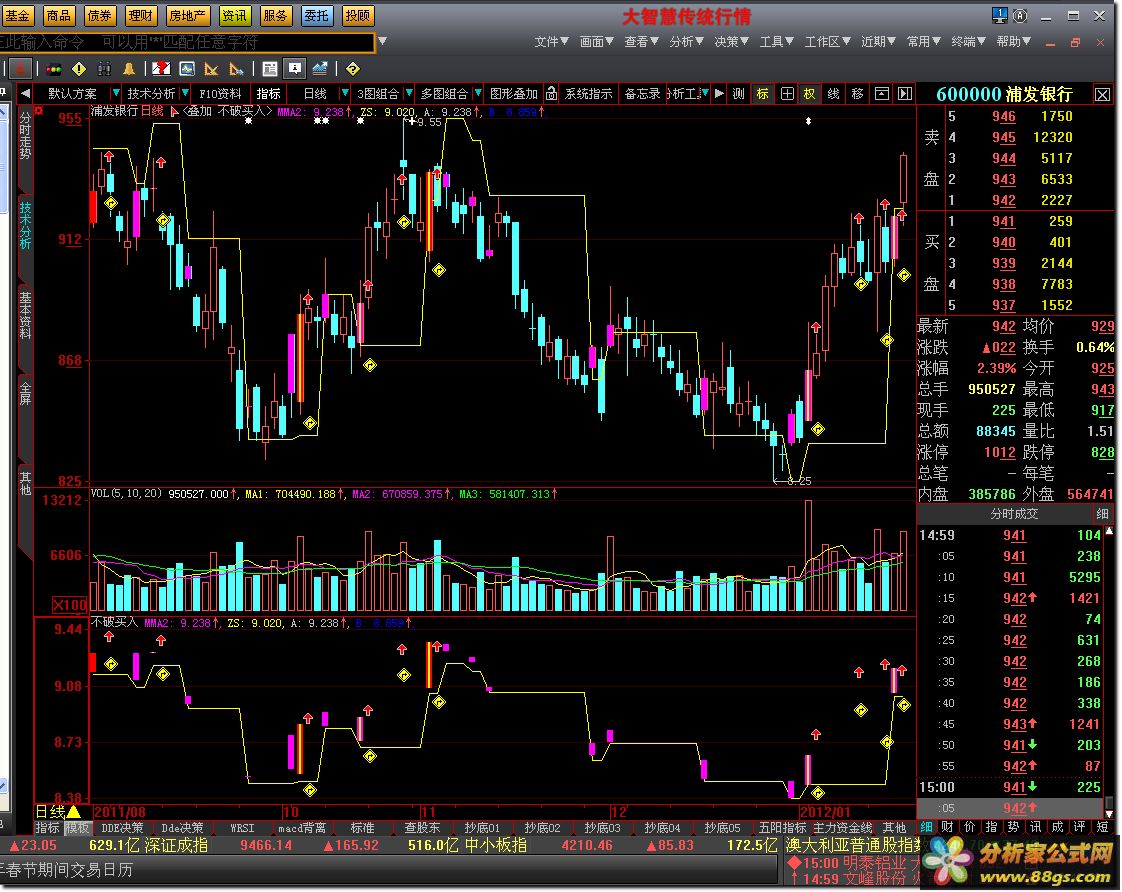Click the 图形叠加 button
The width and height of the screenshot is (1122, 892).
tap(513, 94)
